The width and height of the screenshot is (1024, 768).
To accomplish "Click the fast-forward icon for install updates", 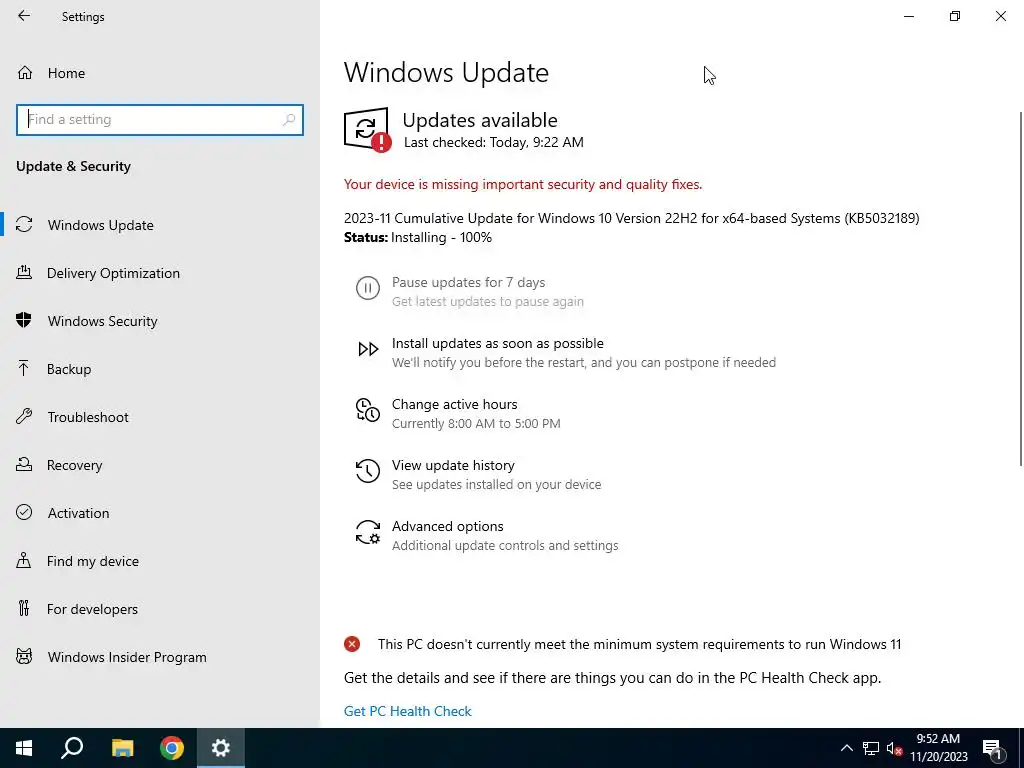I will point(368,349).
